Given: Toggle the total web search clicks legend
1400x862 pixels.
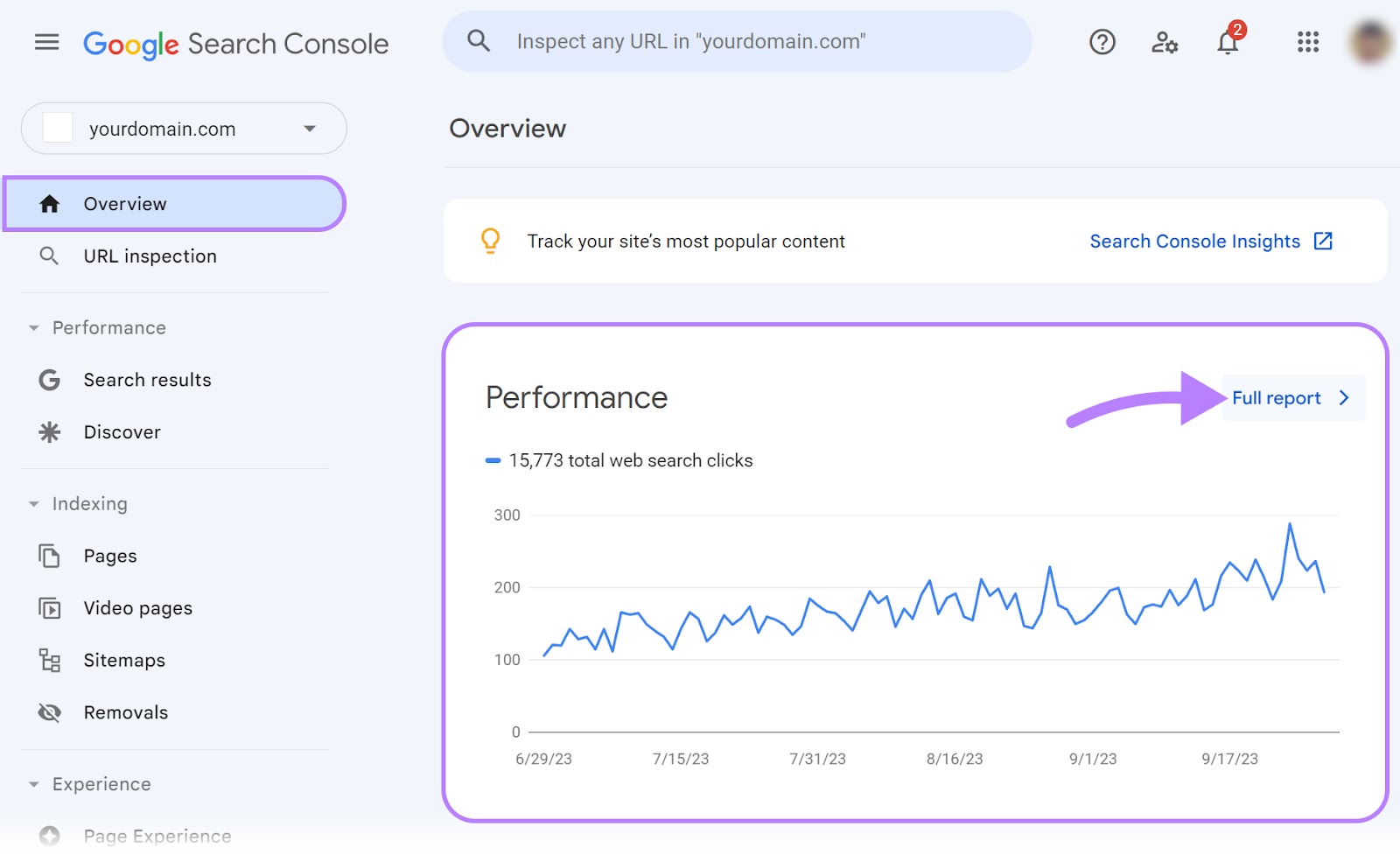Looking at the screenshot, I should point(495,459).
